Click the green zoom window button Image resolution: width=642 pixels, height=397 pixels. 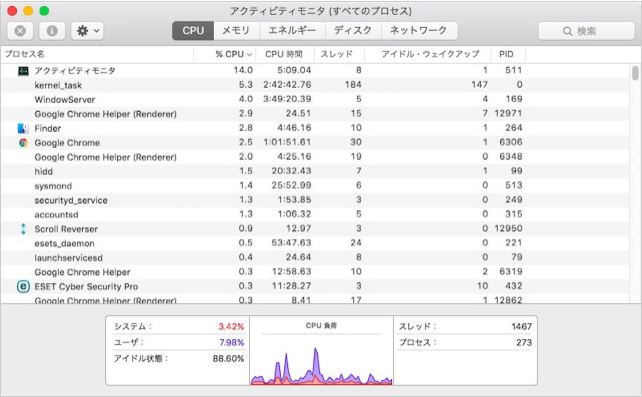pos(44,11)
